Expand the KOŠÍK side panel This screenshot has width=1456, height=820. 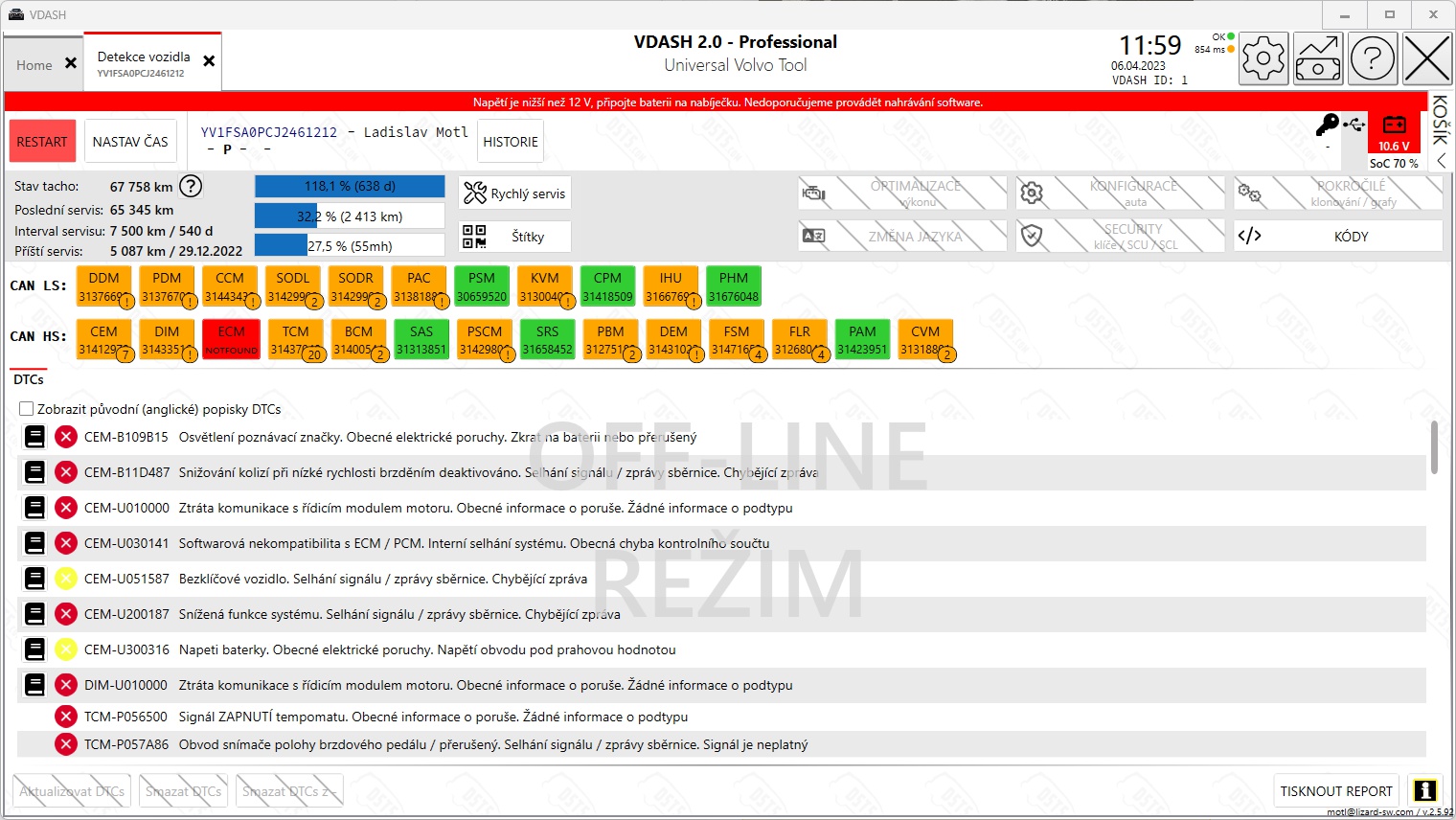1441,131
